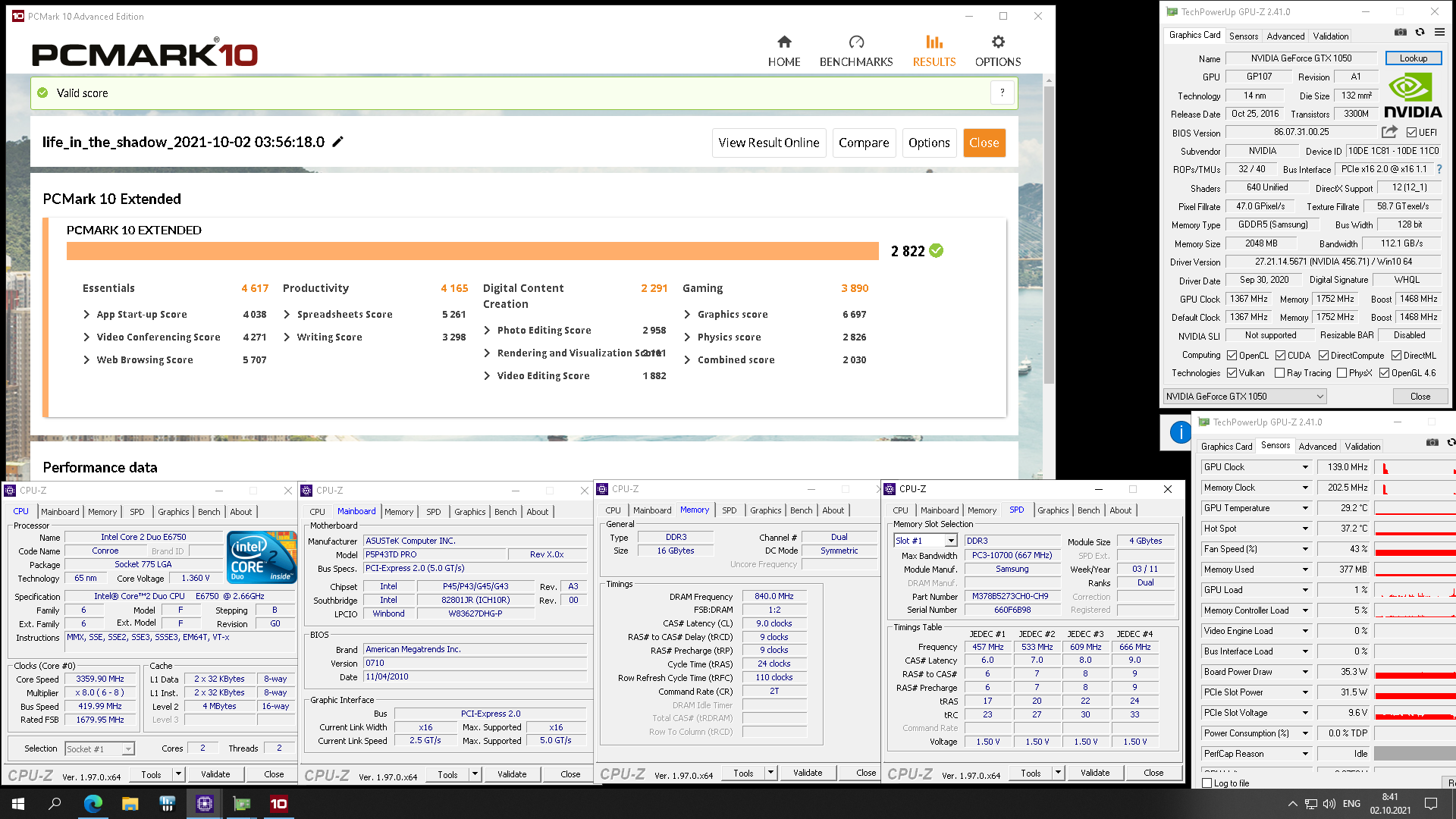This screenshot has height=819, width=1456.
Task: Click the Board Power Draw sensor graph
Action: (x=1415, y=672)
